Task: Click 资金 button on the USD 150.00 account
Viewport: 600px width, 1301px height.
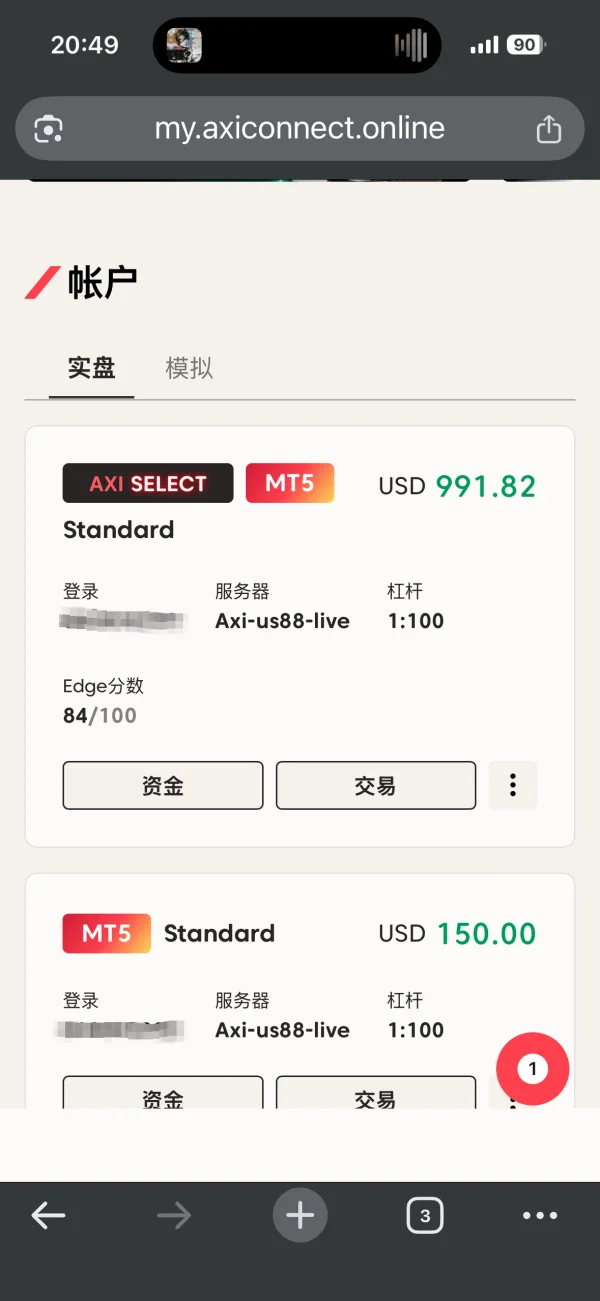Action: coord(163,1093)
